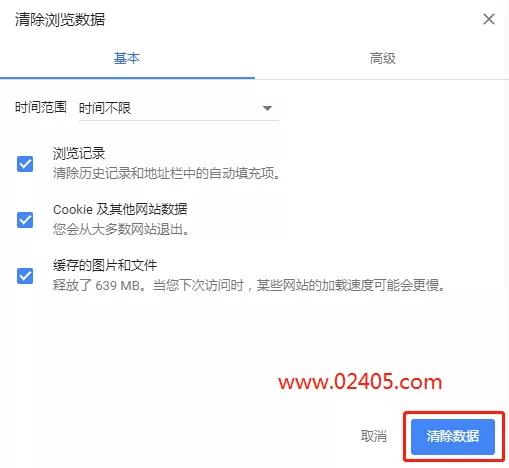509x468 pixels.
Task: Open the 时间不限 time range dropdown
Action: (178, 108)
